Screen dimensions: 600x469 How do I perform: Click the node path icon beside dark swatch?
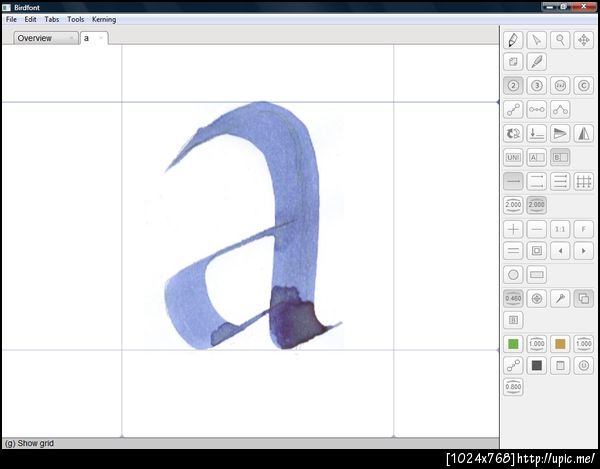click(x=513, y=366)
